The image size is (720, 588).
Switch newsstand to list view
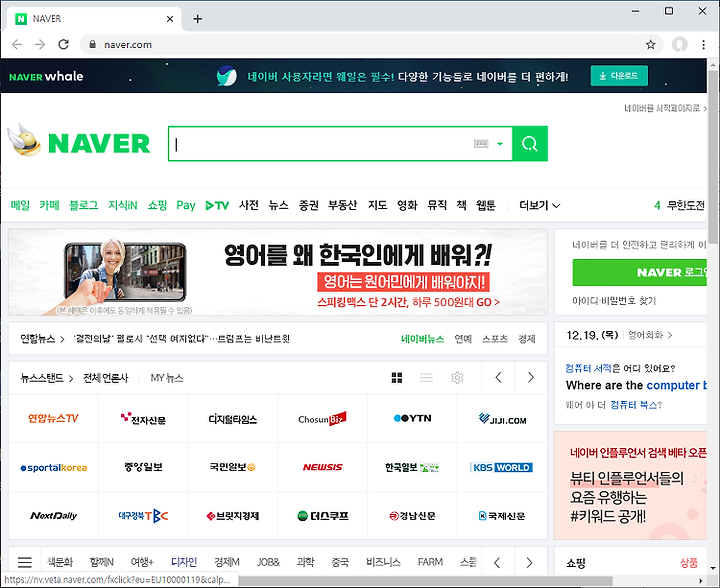427,377
